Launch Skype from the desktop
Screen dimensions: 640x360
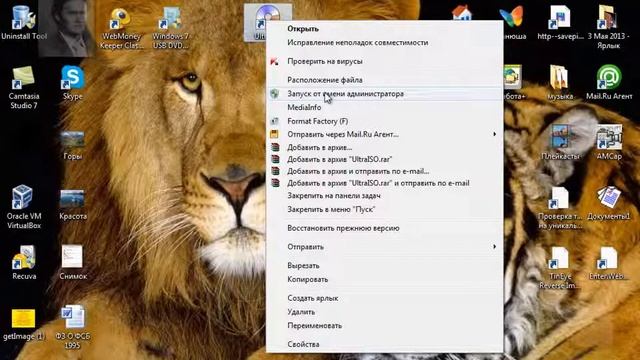tap(73, 82)
